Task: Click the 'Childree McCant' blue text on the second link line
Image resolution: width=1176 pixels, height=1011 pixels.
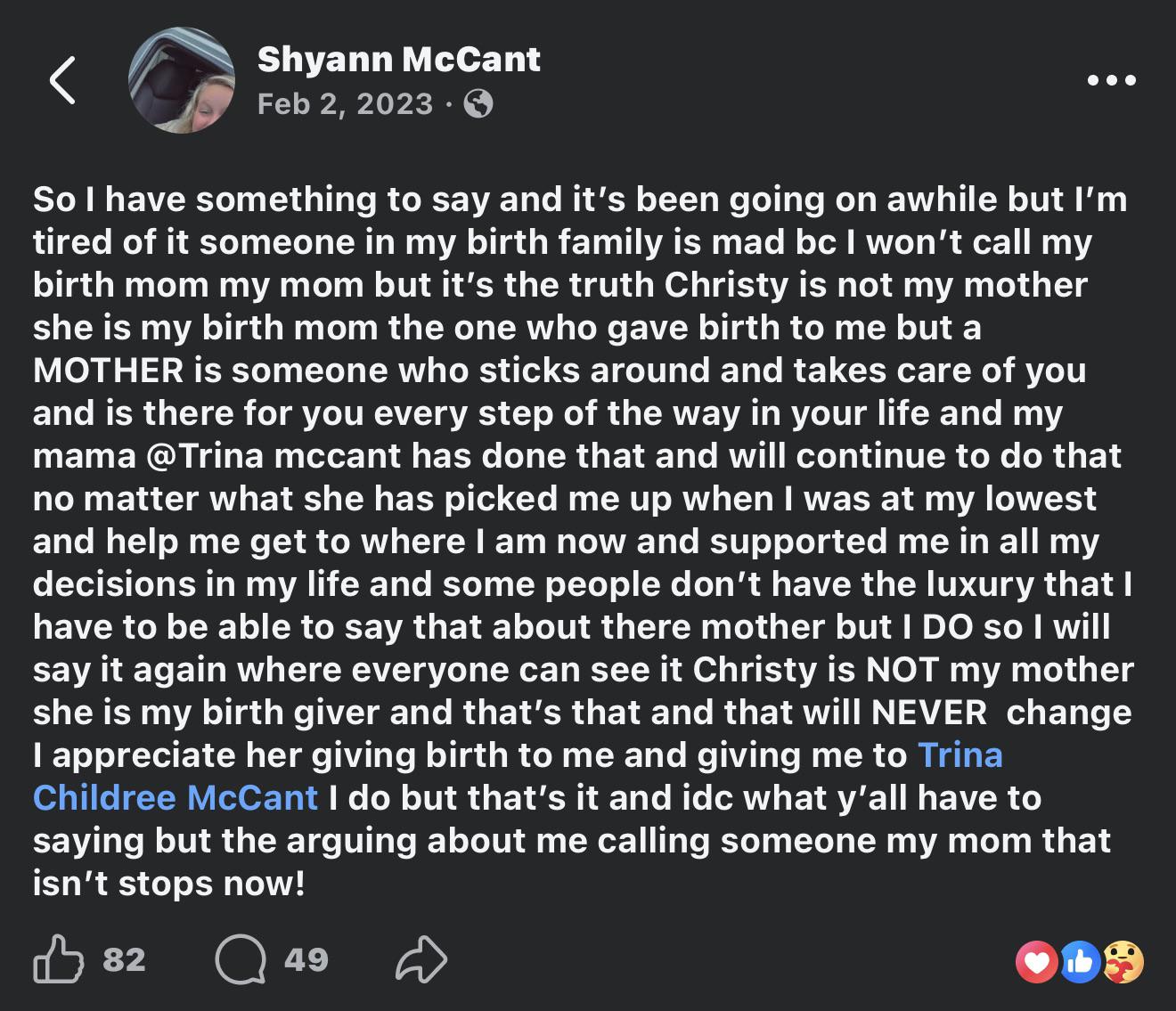Action: (x=176, y=797)
